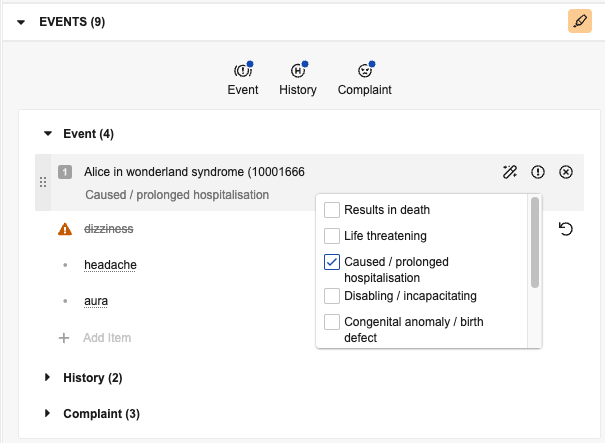Click the History icon button

(x=297, y=72)
